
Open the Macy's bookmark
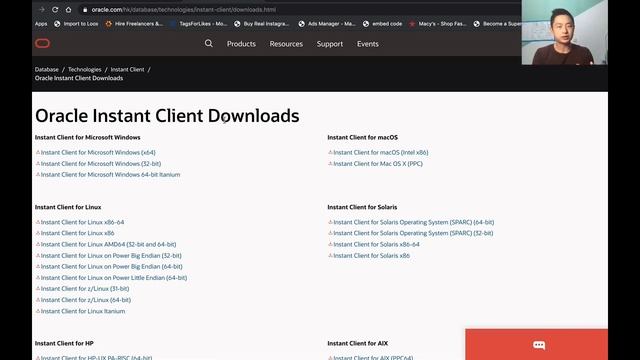coord(438,24)
